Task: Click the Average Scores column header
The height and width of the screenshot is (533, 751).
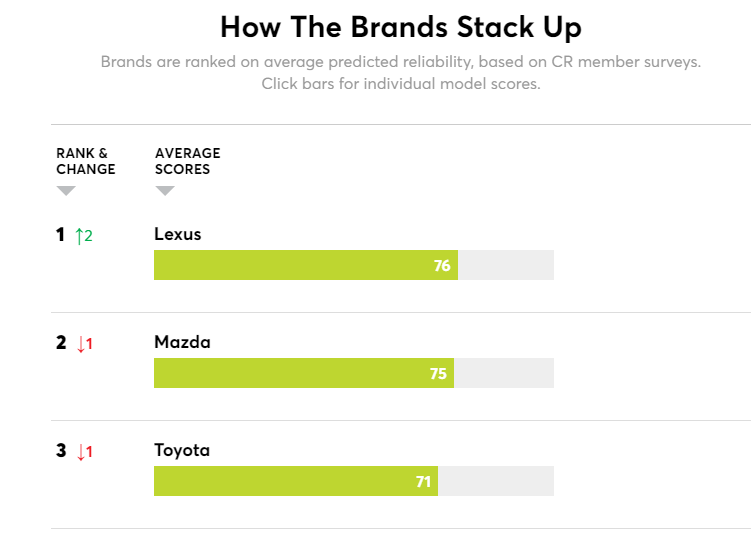Action: pyautogui.click(x=188, y=161)
